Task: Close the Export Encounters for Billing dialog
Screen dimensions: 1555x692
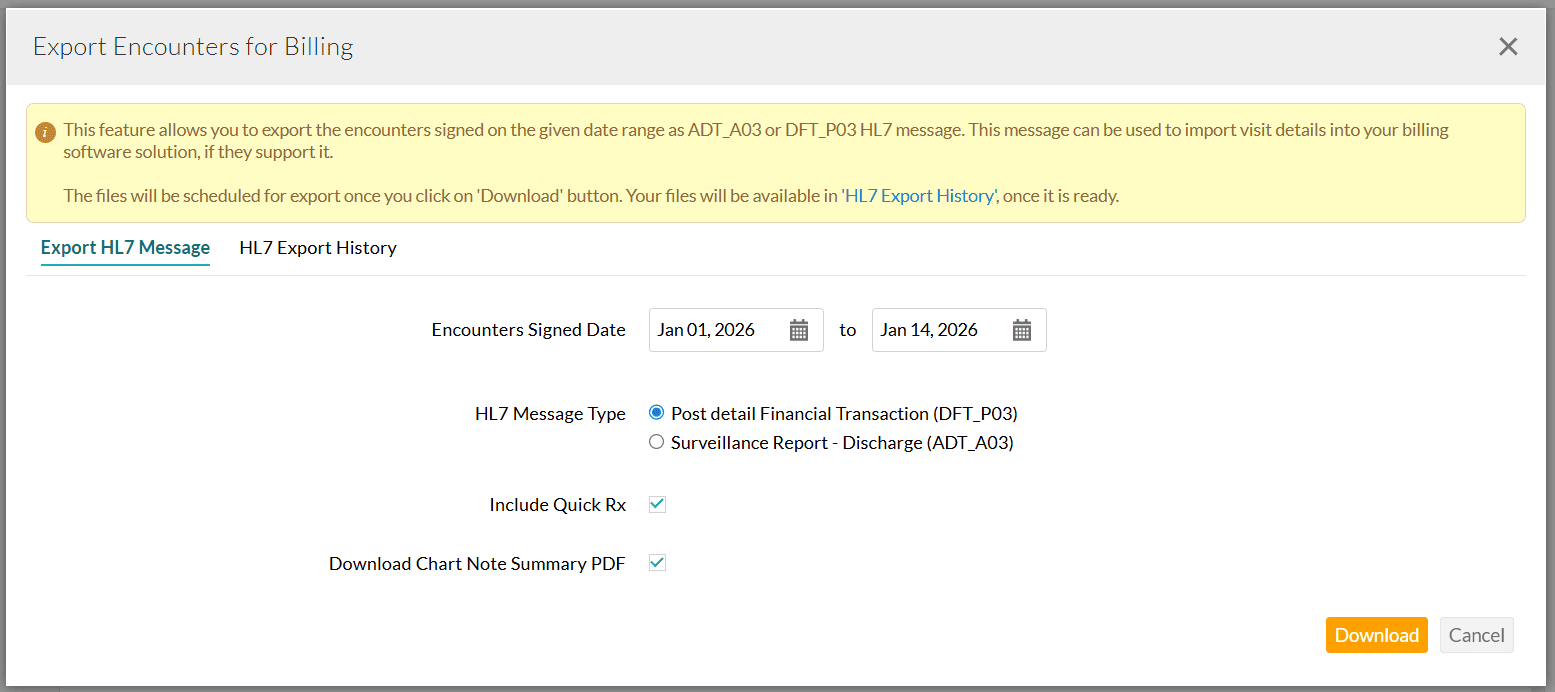Action: (x=1508, y=46)
